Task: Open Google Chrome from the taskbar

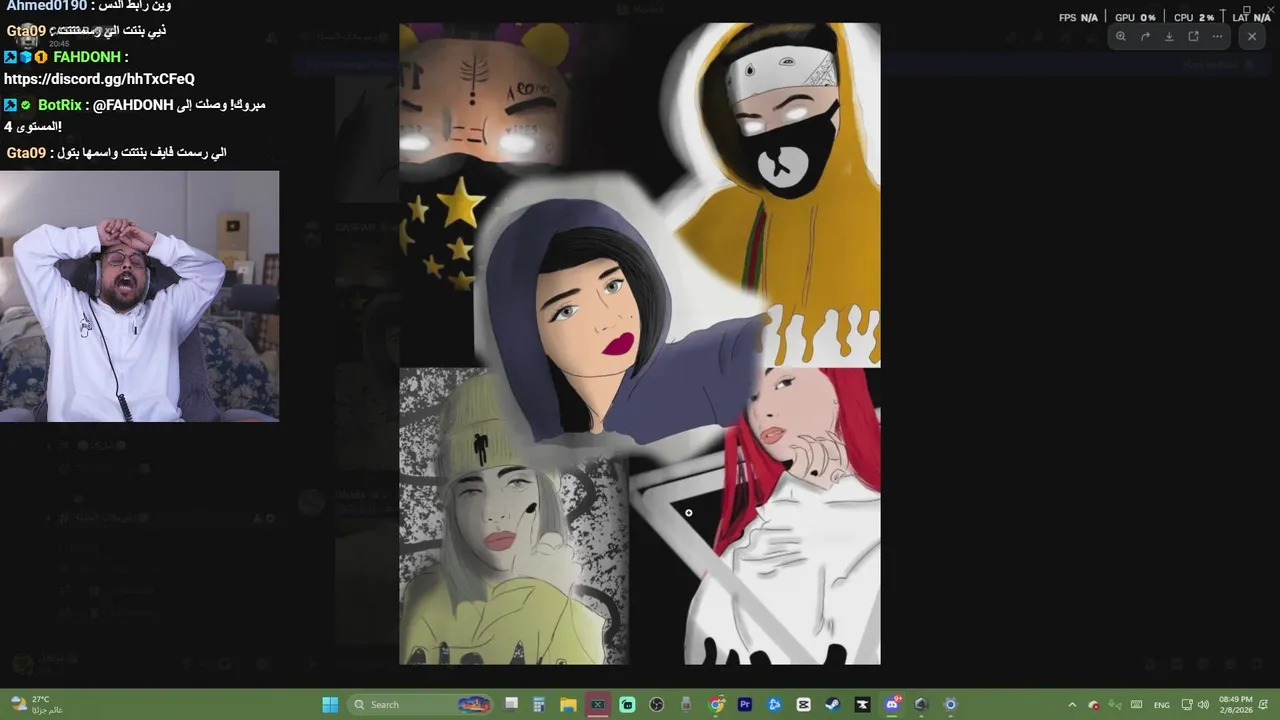Action: [716, 705]
